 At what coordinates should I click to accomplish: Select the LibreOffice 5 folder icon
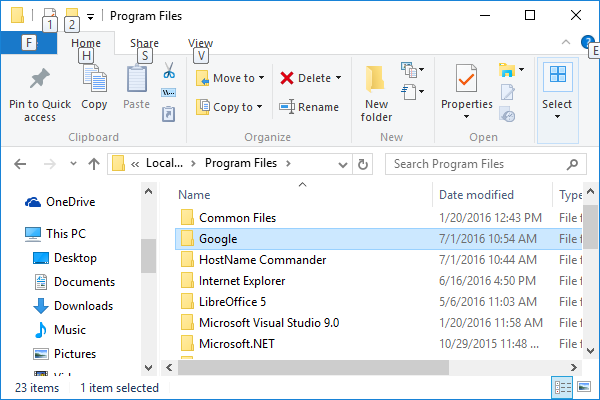187,302
